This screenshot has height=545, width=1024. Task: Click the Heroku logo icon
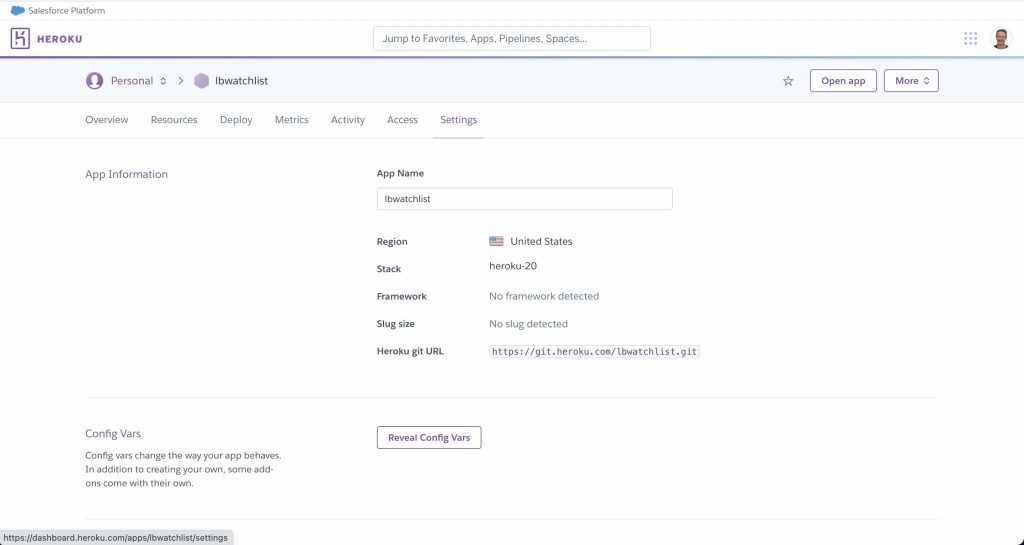click(x=20, y=39)
